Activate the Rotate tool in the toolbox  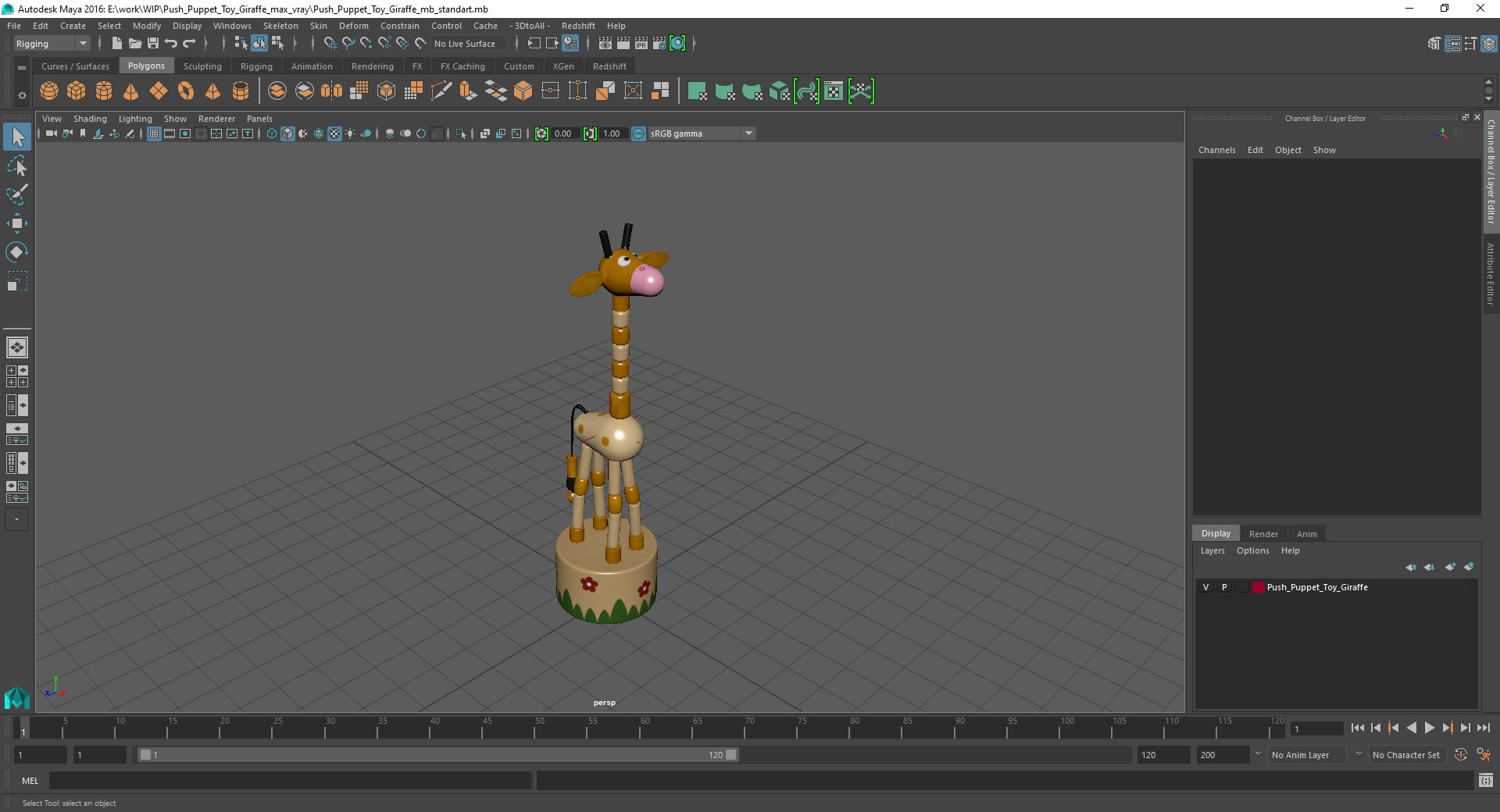17,251
